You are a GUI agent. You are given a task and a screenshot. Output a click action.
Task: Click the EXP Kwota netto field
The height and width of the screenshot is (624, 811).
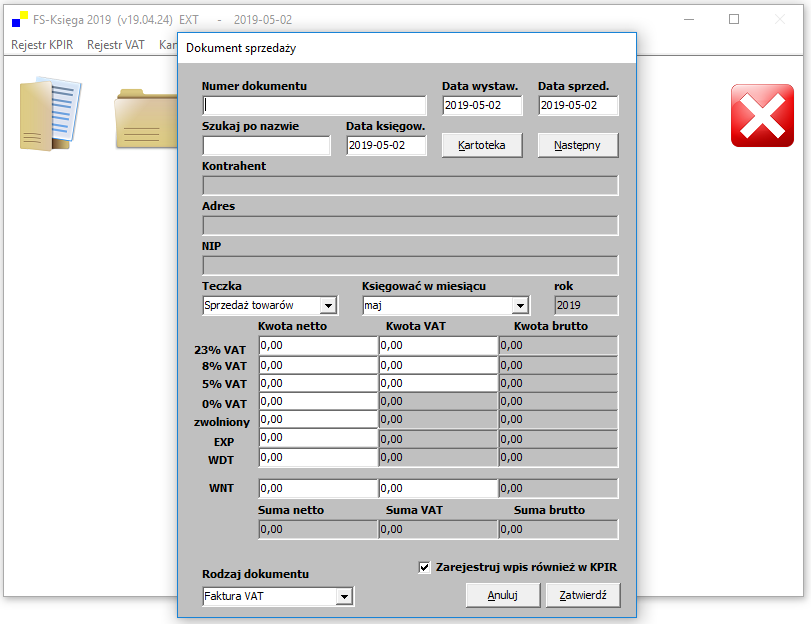click(x=318, y=438)
